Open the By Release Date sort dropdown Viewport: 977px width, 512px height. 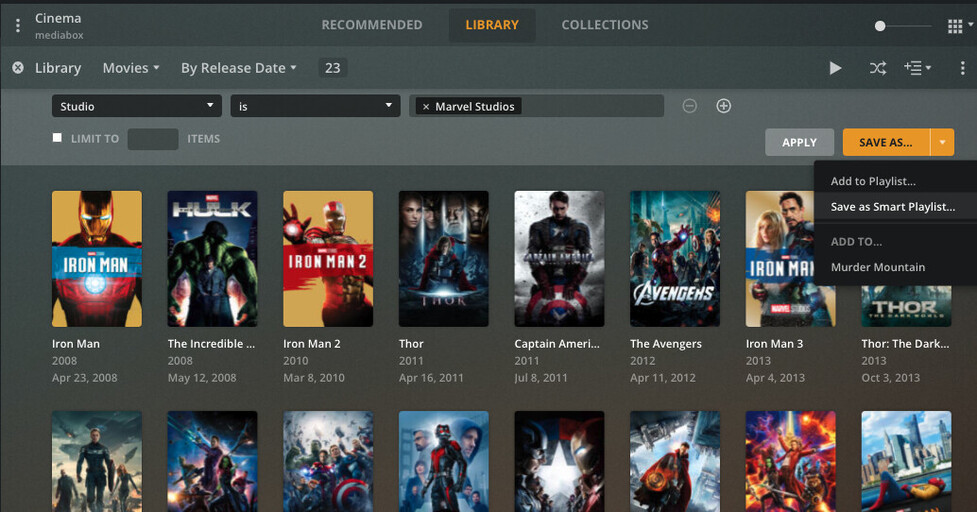[x=239, y=68]
